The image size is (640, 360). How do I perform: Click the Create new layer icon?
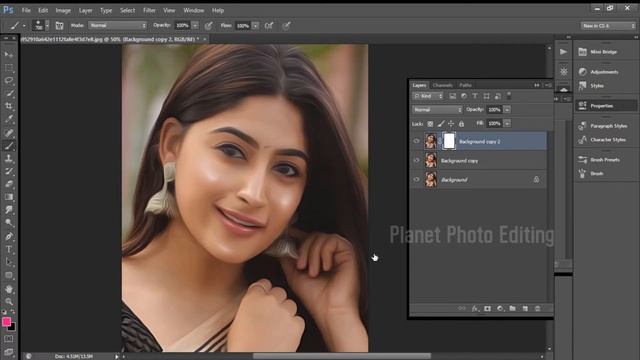point(525,309)
